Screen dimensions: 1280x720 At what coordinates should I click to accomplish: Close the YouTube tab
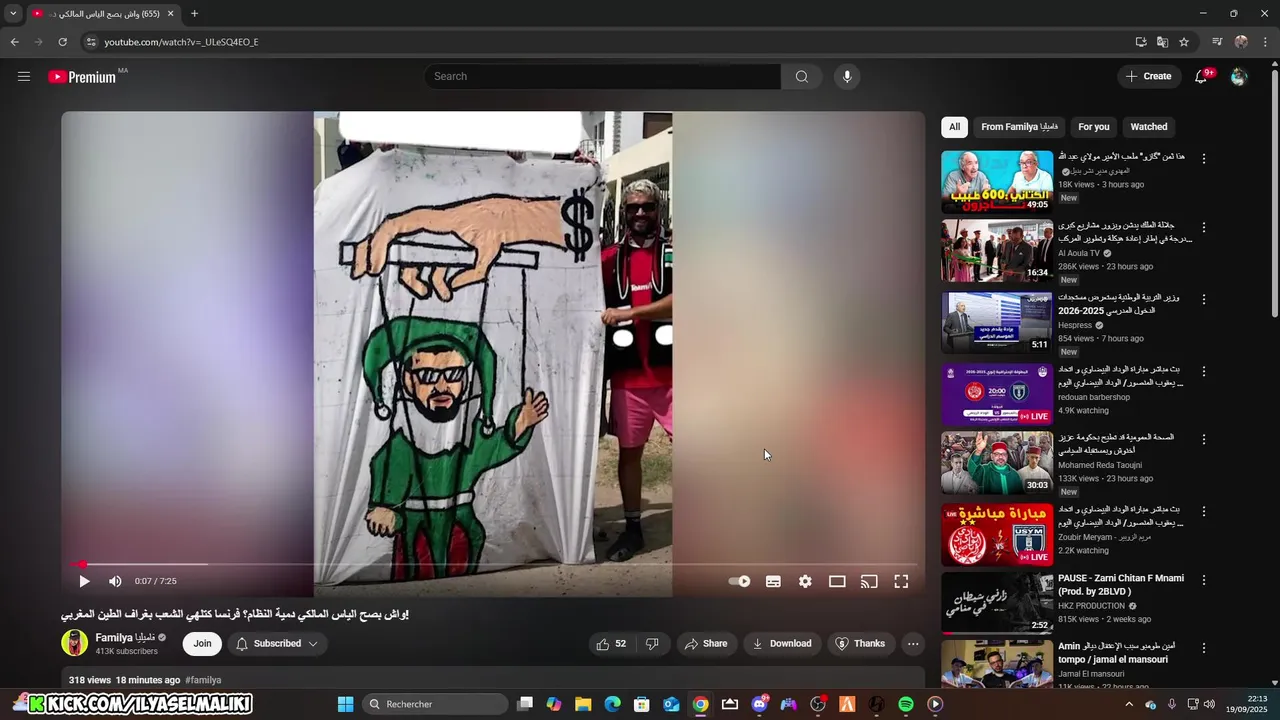pyautogui.click(x=170, y=14)
